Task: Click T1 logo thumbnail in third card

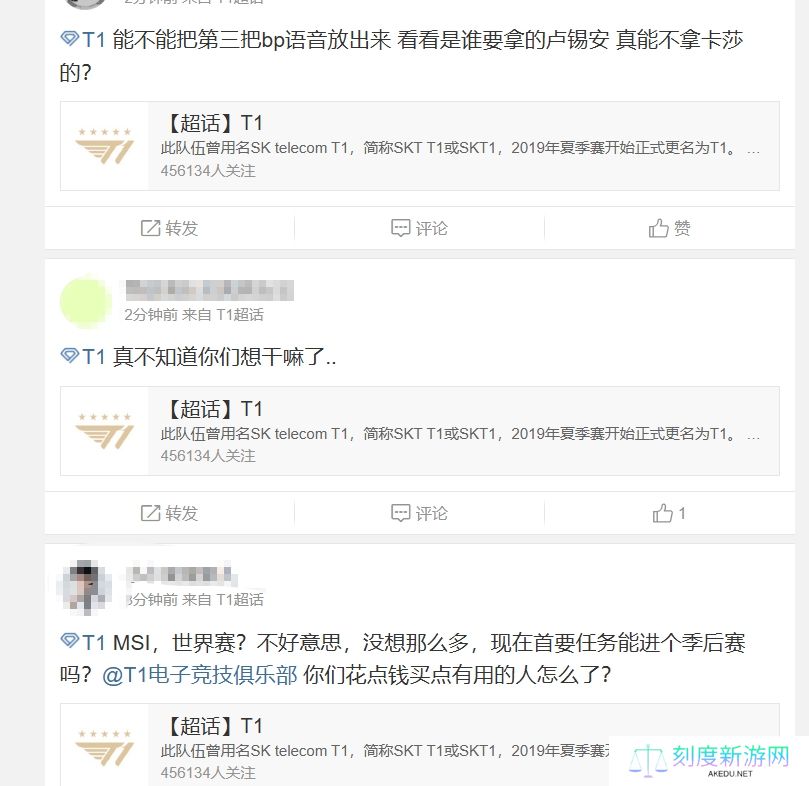Action: 105,746
